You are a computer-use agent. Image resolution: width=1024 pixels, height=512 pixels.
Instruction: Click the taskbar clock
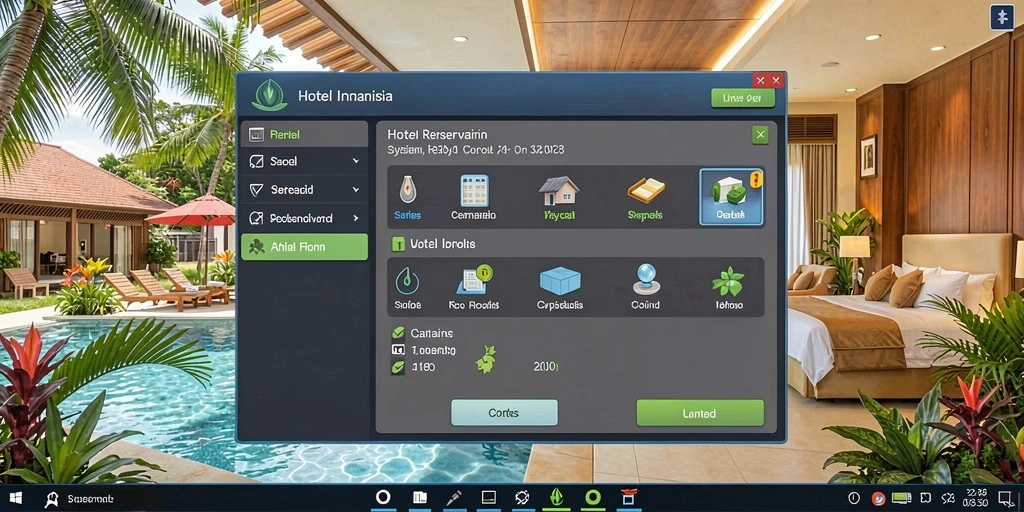click(x=976, y=498)
